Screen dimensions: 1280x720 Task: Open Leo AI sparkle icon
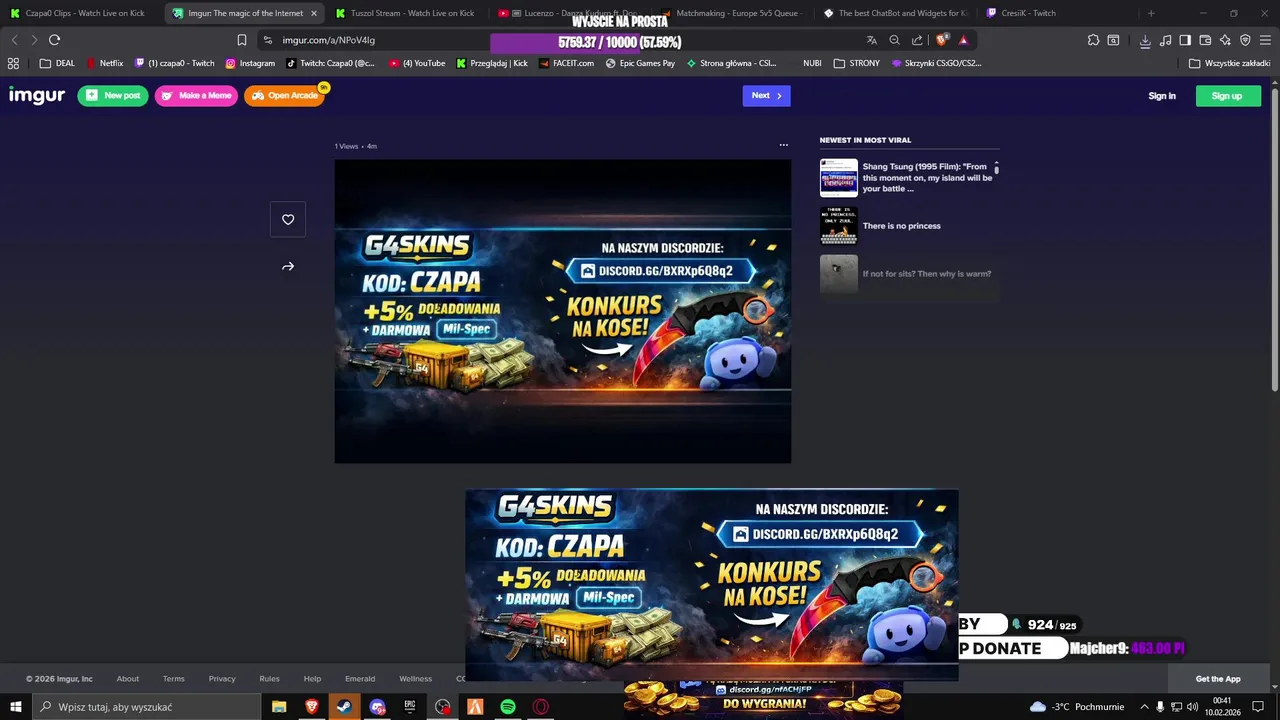1225,40
